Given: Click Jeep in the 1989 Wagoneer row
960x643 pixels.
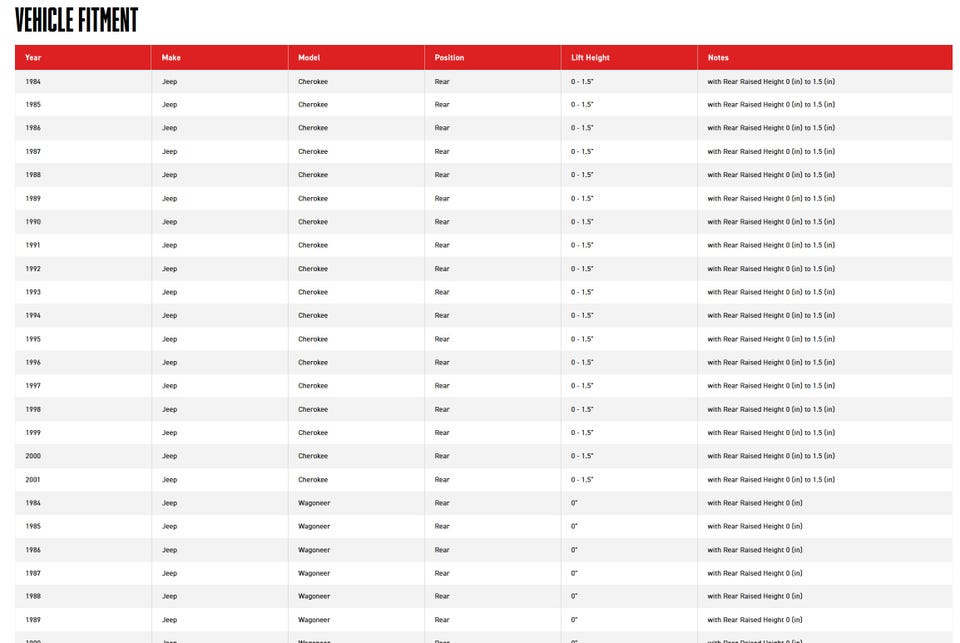Looking at the screenshot, I should point(170,620).
